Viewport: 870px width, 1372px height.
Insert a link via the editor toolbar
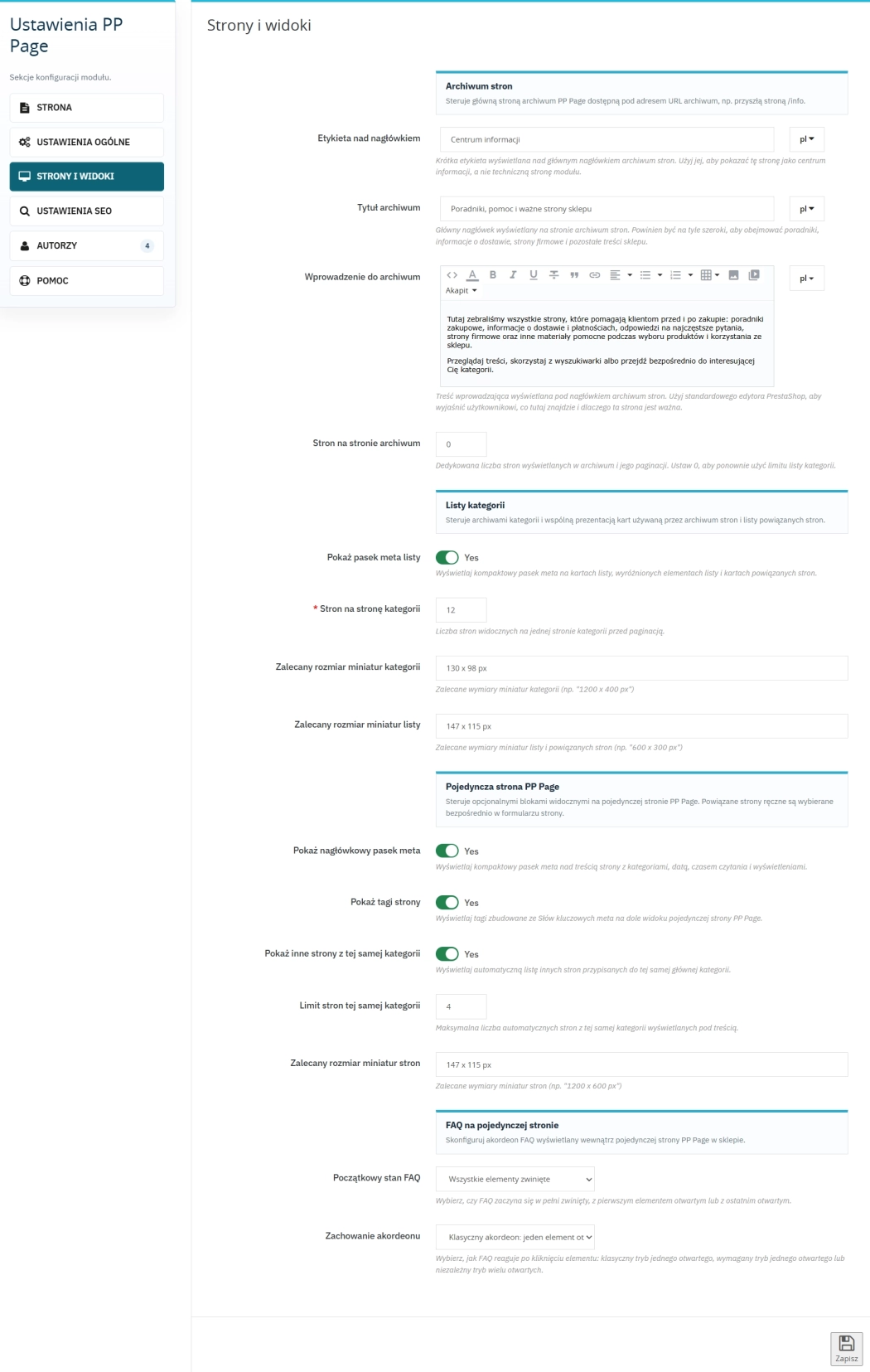click(595, 274)
